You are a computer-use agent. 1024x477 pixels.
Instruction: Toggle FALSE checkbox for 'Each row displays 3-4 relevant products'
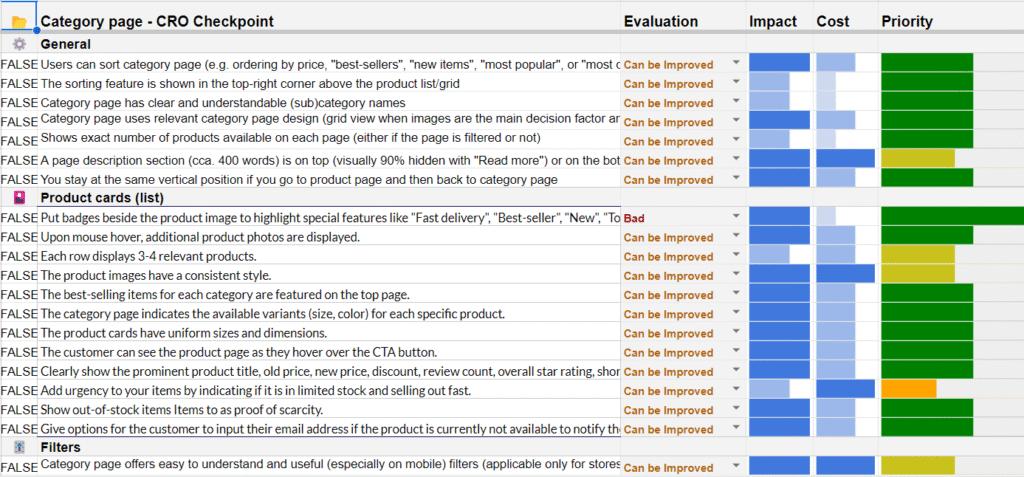coord(19,256)
